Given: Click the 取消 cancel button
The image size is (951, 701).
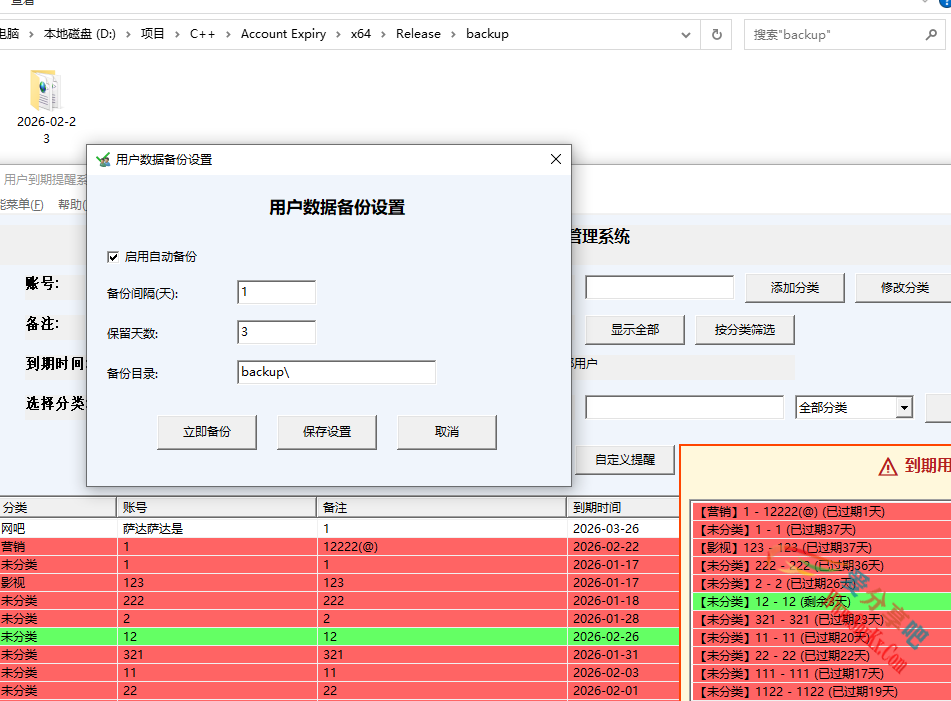Looking at the screenshot, I should [446, 432].
